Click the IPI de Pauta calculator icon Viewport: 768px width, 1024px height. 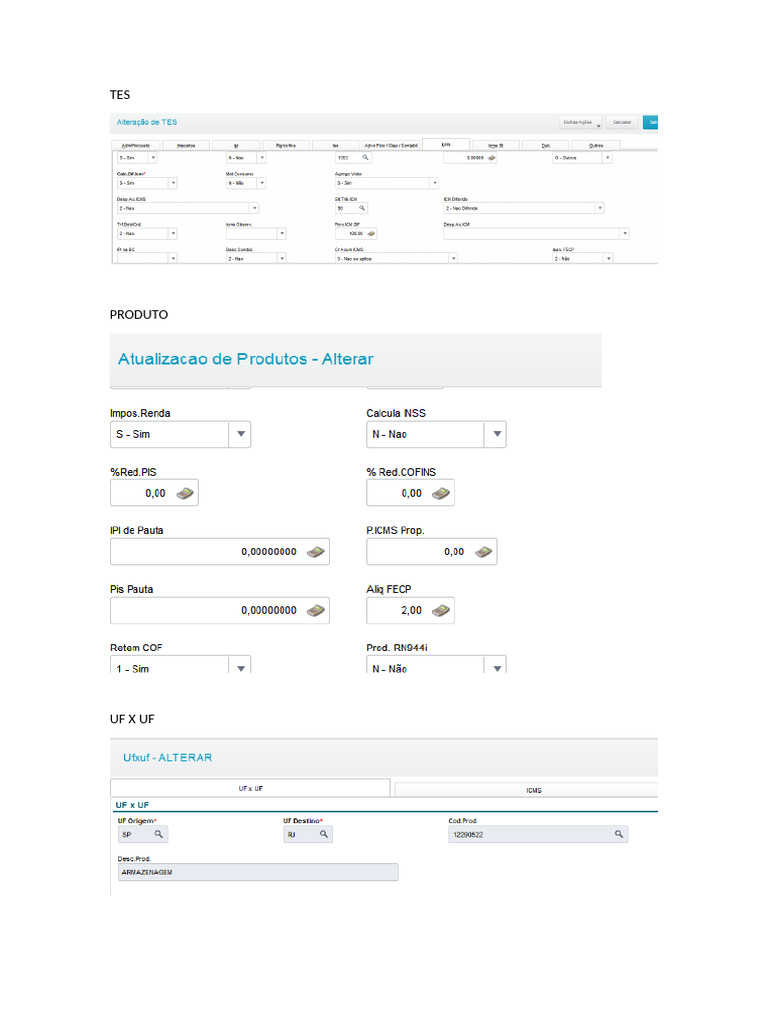[x=315, y=552]
